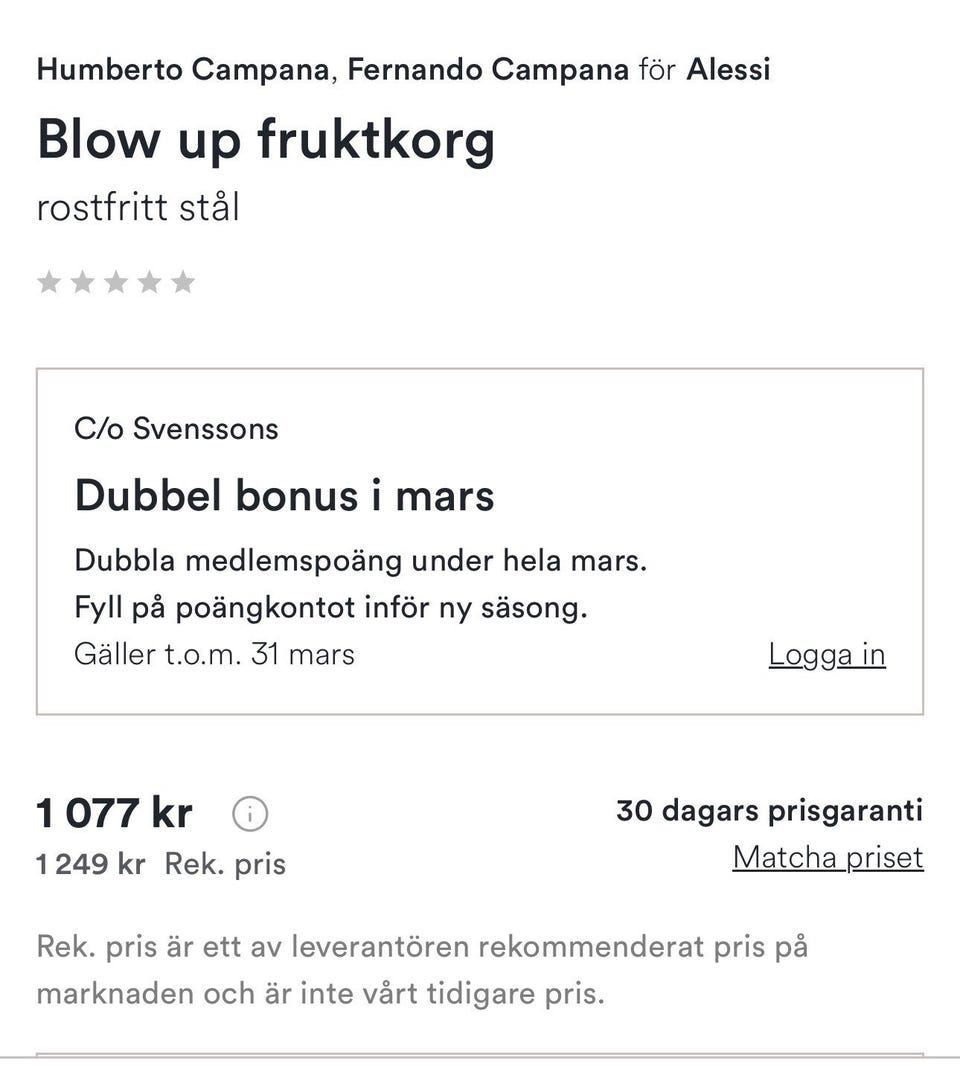
Task: Open designer Humberto Campana's page
Action: click(184, 70)
